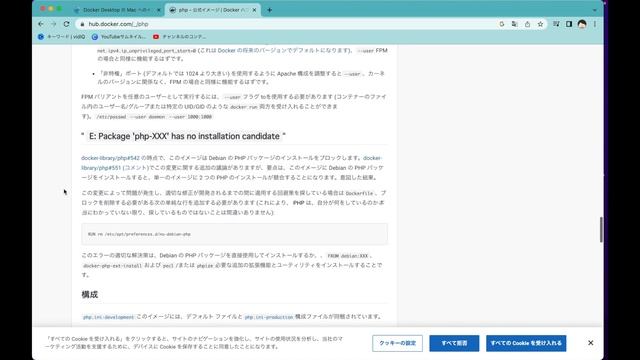Bookmark this page with the star icon
The width and height of the screenshot is (640, 360).
[540, 24]
